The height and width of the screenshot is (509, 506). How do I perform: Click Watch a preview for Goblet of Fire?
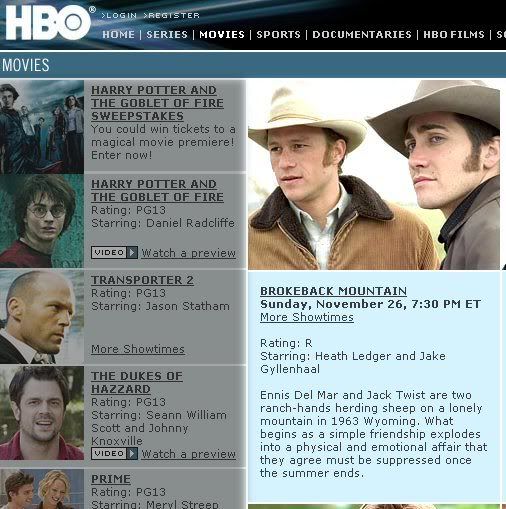coord(189,253)
